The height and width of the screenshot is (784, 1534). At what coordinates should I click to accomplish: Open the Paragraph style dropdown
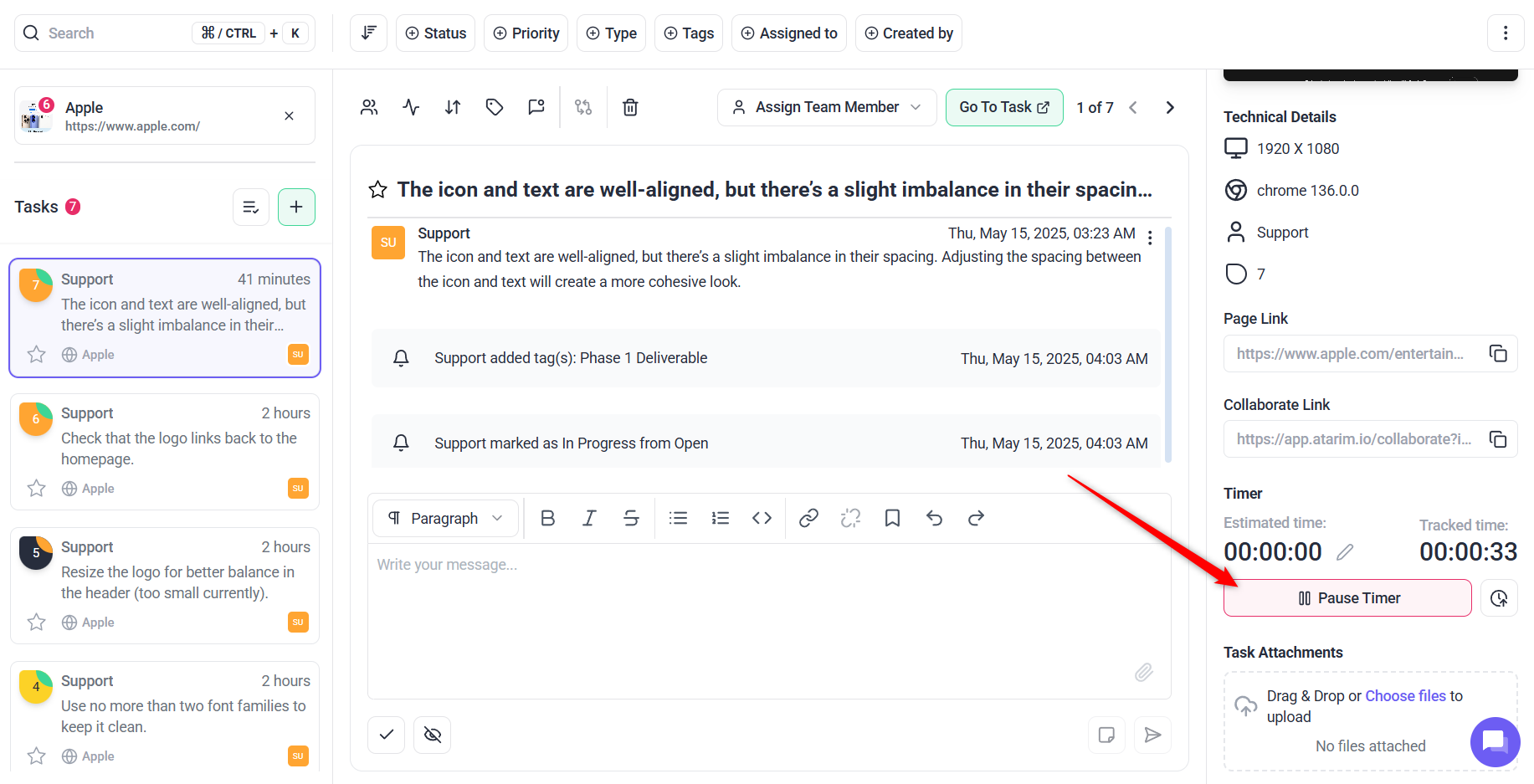(x=445, y=519)
